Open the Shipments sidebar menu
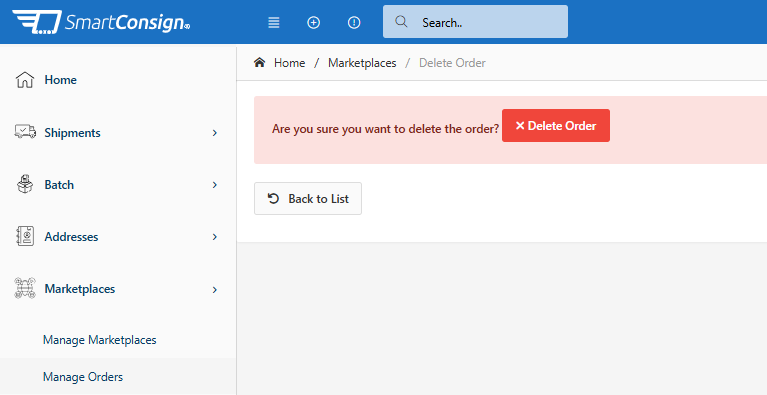 click(72, 133)
